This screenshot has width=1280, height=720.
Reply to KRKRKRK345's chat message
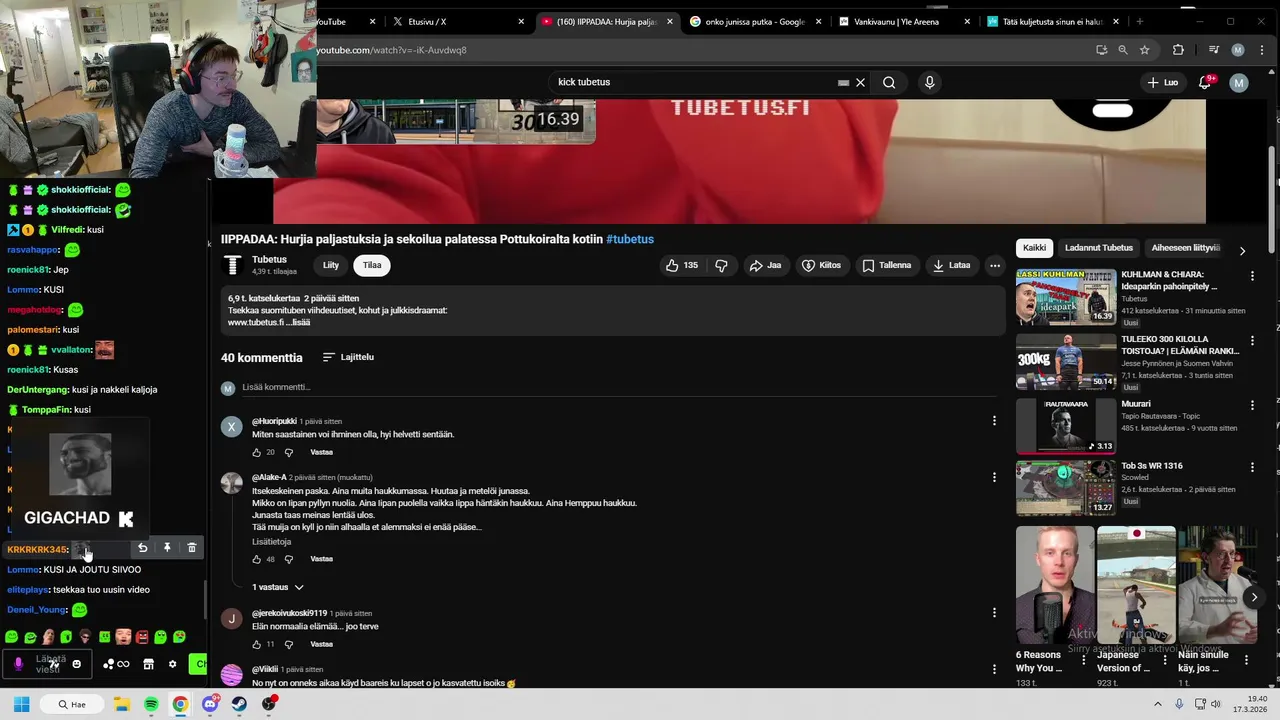coord(142,548)
